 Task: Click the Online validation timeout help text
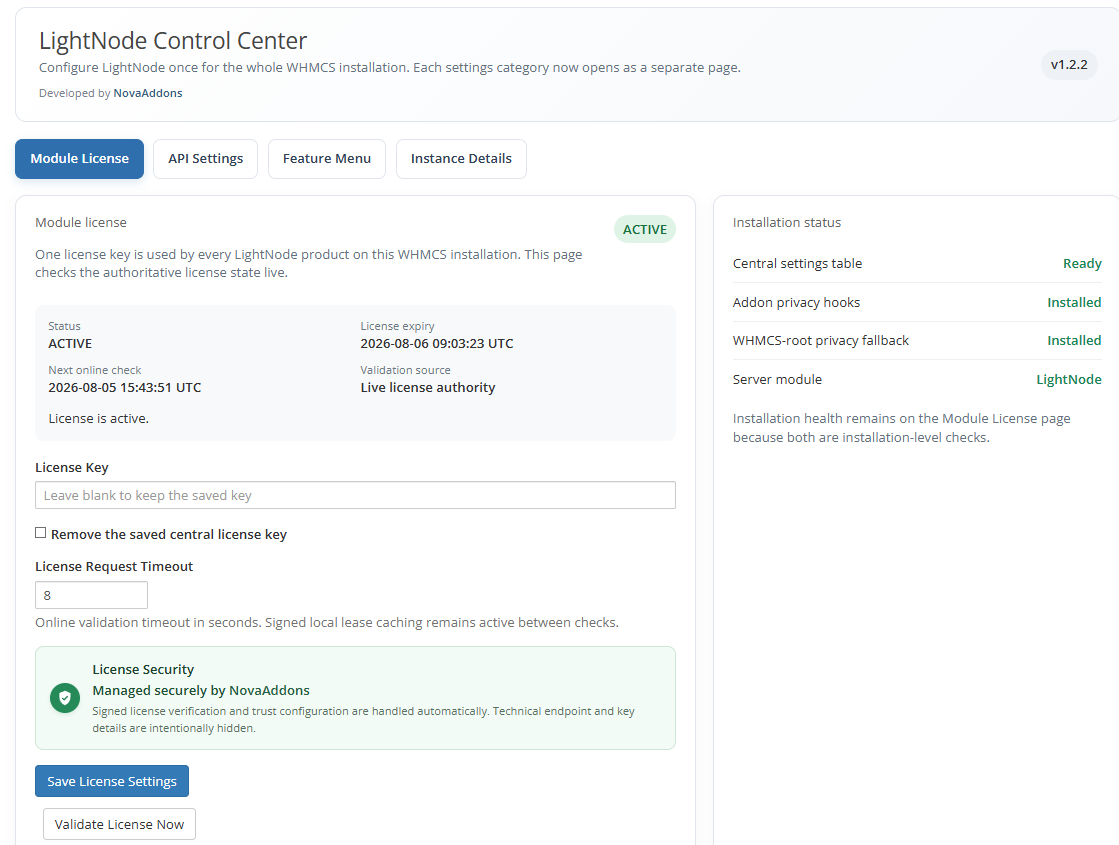point(327,622)
